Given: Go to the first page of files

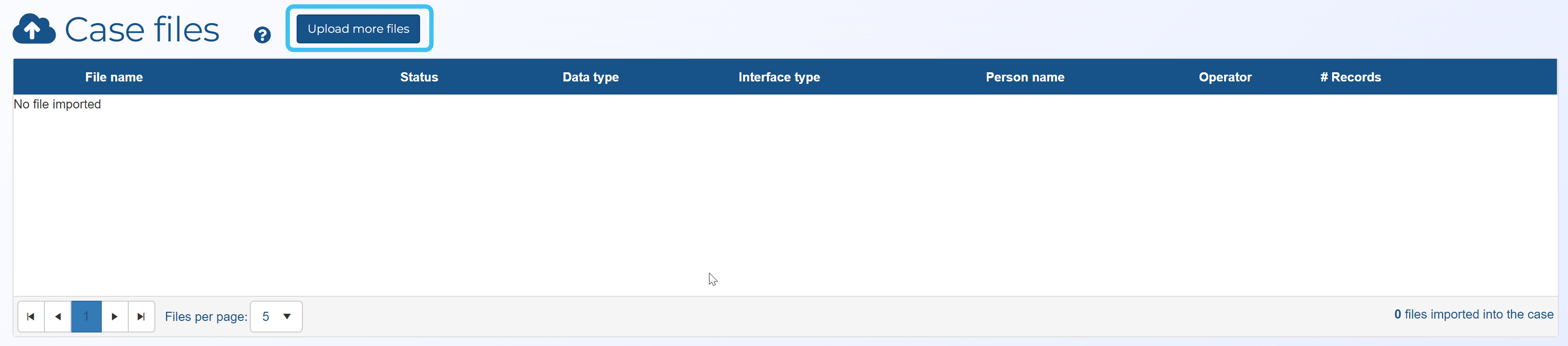Looking at the screenshot, I should [31, 316].
